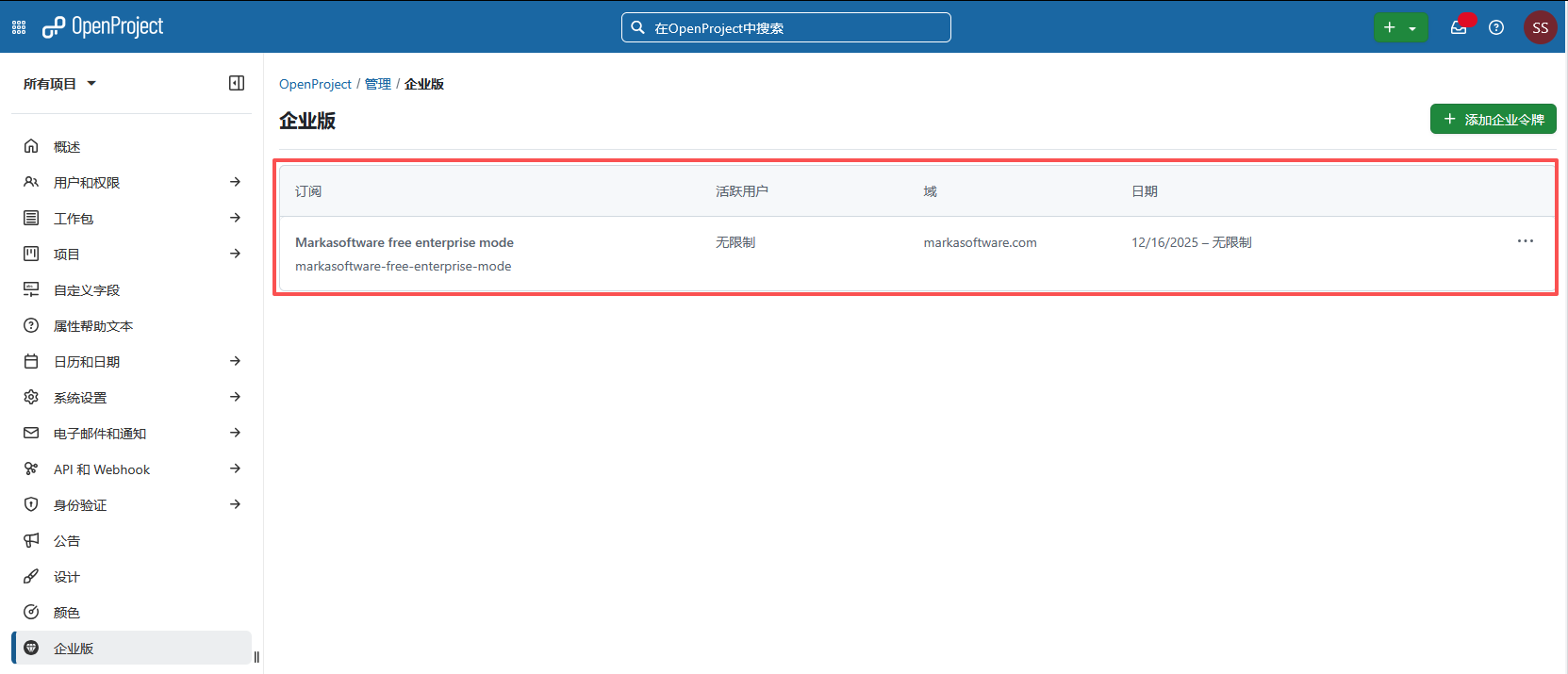The image size is (1568, 674).
Task: Click the users icon beside 用户和权限
Action: [31, 182]
